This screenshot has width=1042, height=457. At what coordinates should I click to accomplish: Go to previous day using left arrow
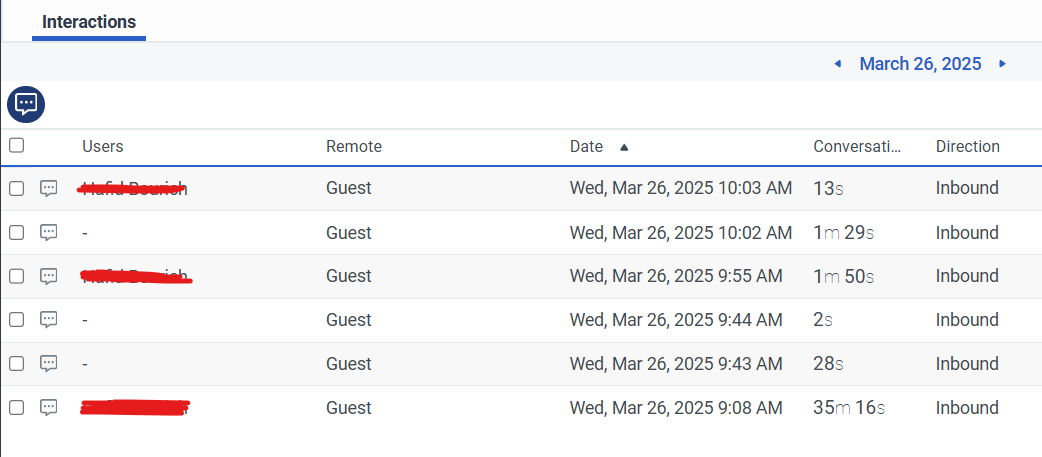click(838, 64)
